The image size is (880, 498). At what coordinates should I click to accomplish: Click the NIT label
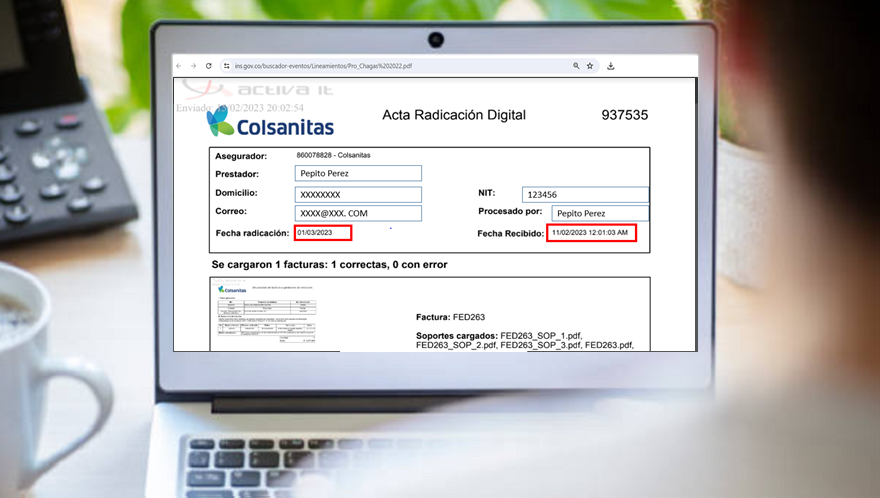(x=487, y=193)
